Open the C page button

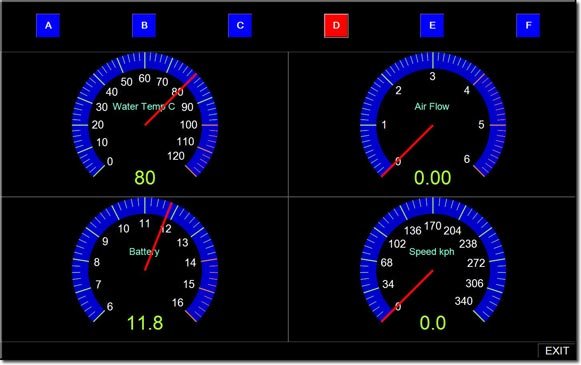click(240, 26)
